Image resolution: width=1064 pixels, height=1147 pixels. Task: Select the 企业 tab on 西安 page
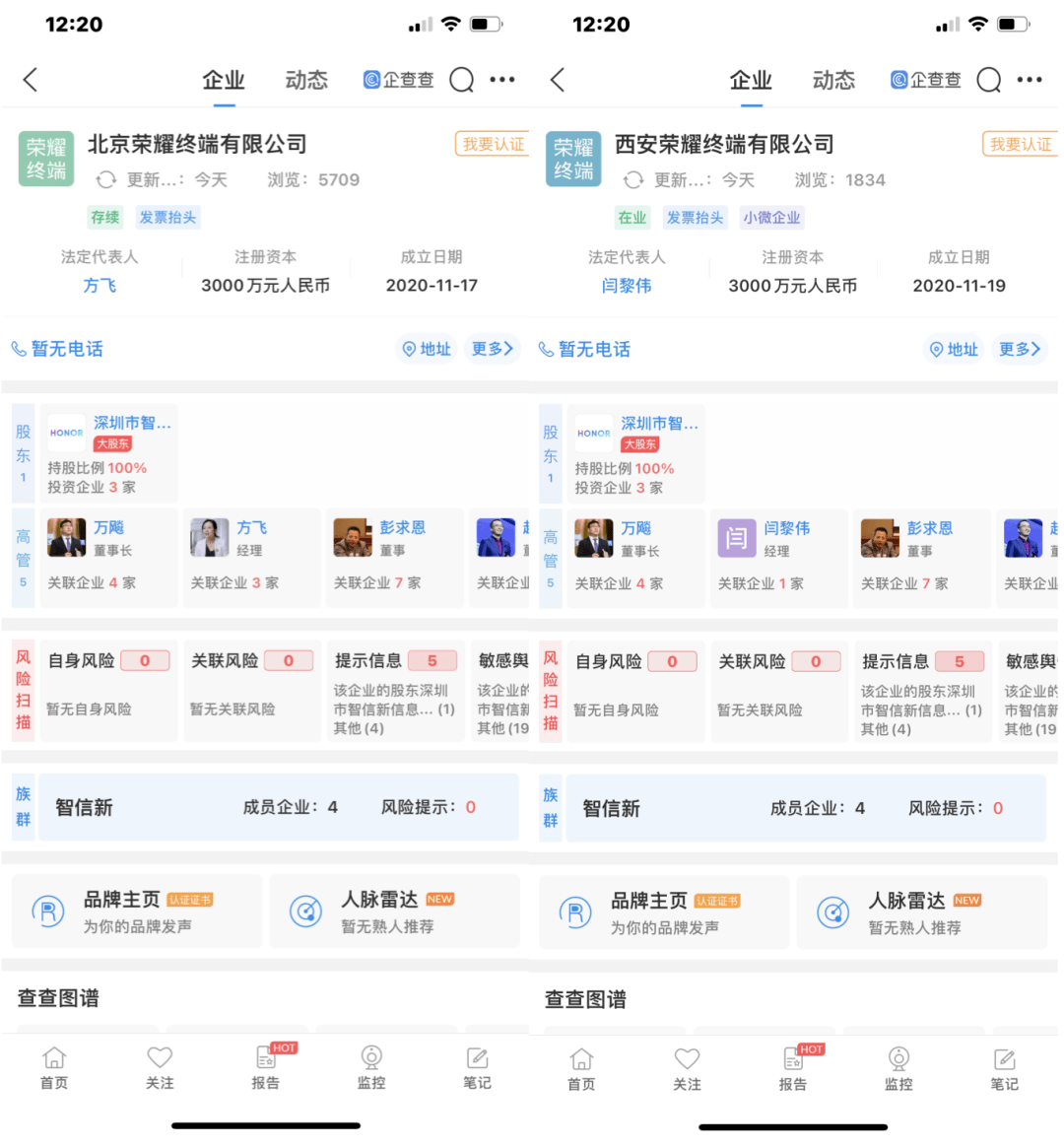751,80
